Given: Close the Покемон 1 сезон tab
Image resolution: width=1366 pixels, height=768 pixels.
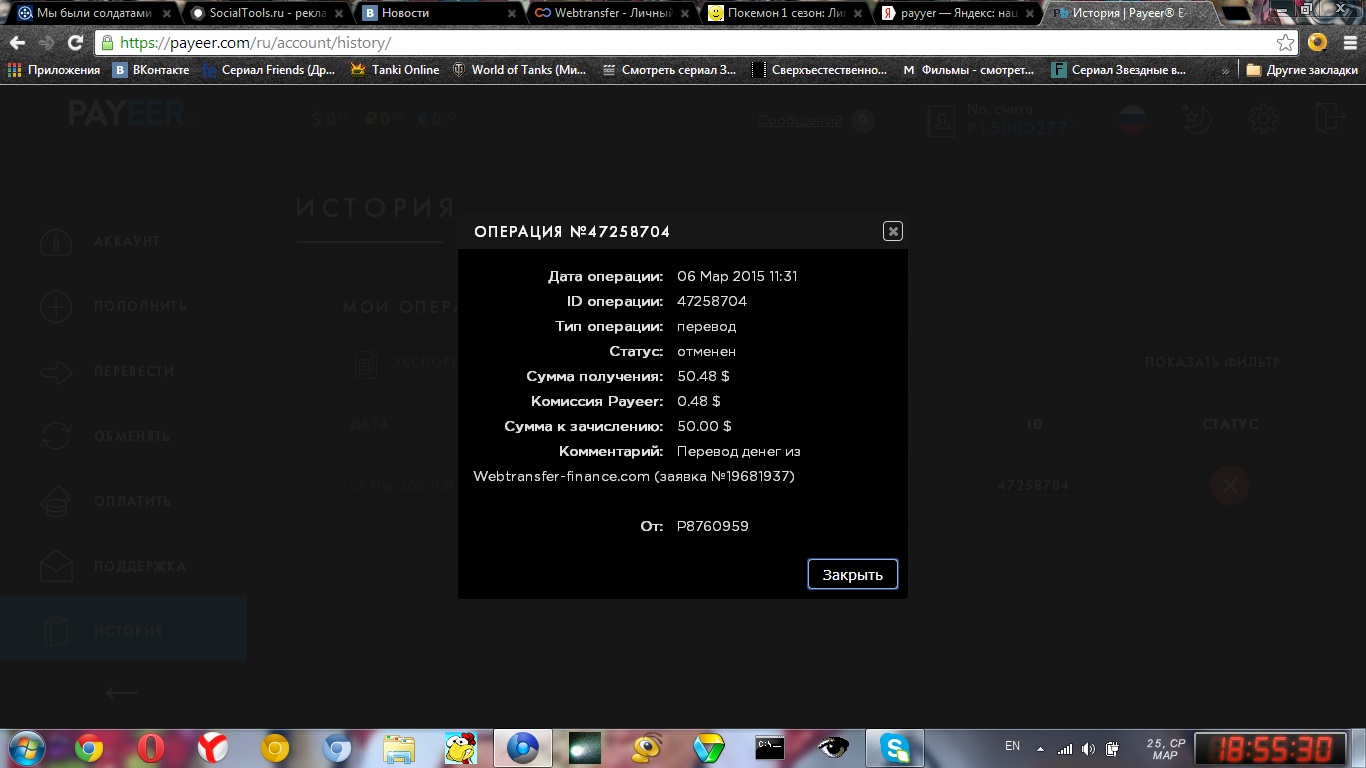Looking at the screenshot, I should [x=858, y=13].
